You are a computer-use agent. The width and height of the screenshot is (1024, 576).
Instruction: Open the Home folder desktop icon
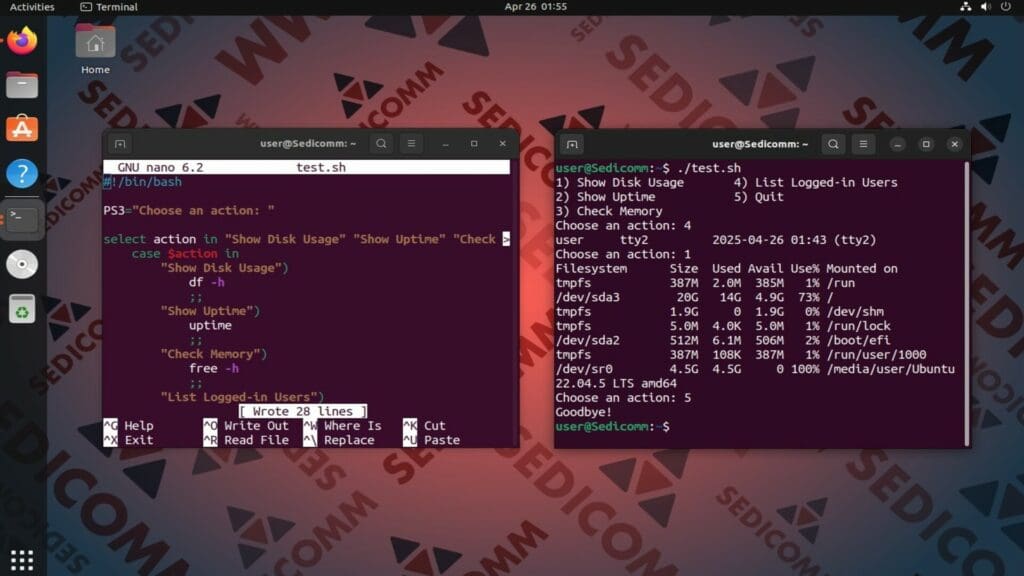point(95,50)
